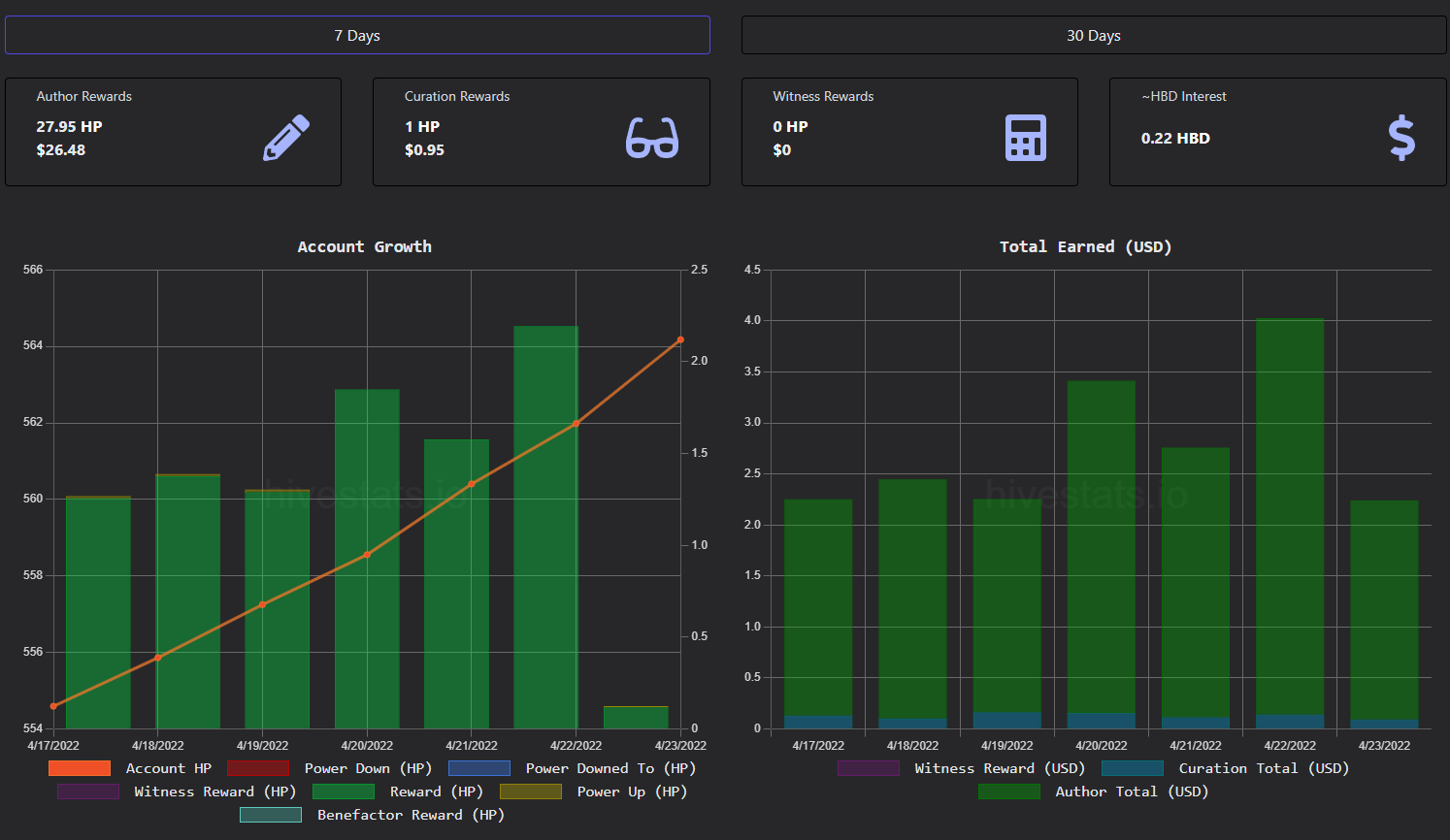The height and width of the screenshot is (840, 1450).
Task: Toggle Witness Reward (HP) legend swatch
Action: [88, 792]
